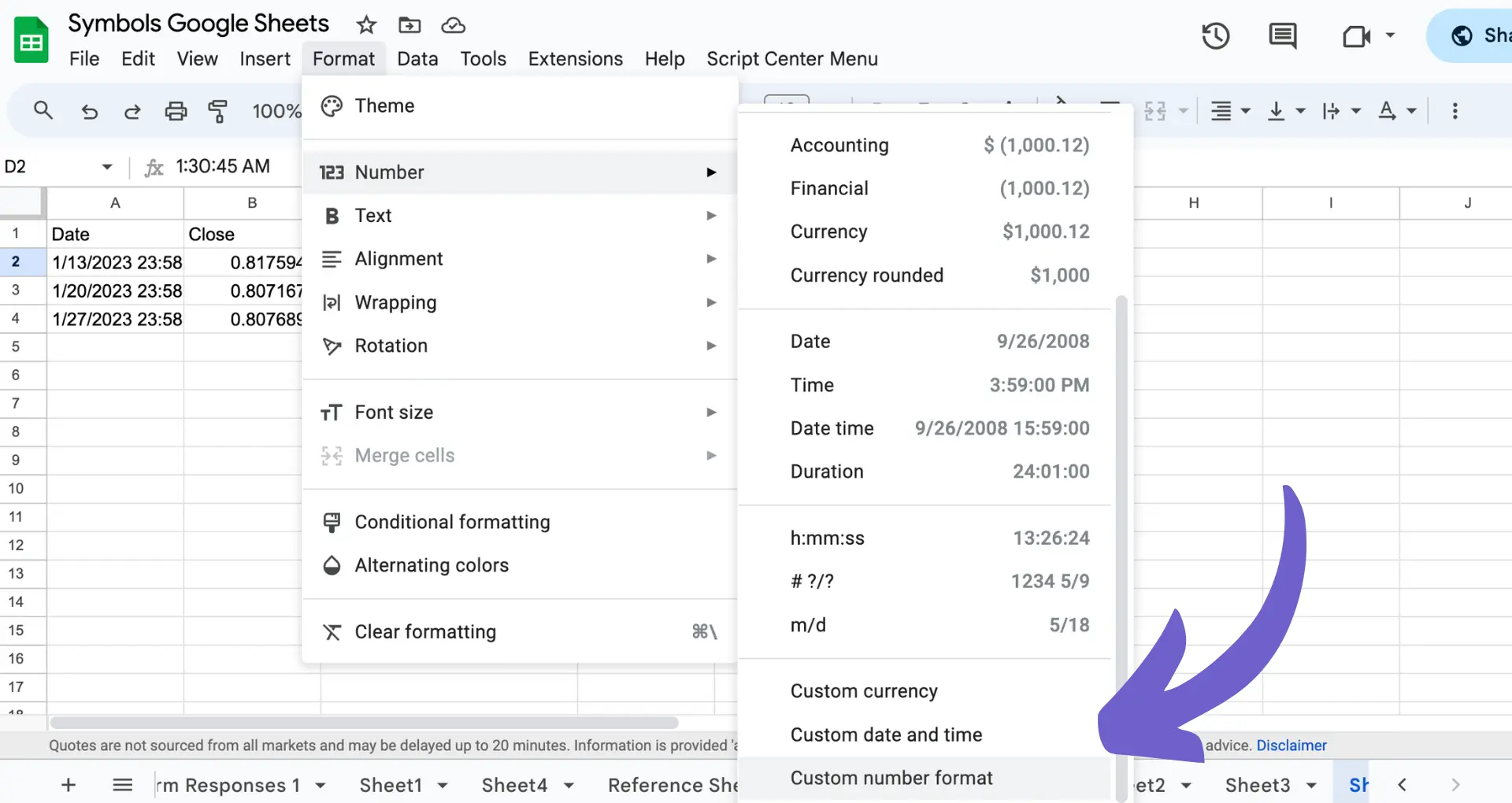This screenshot has width=1512, height=803.
Task: Open the Meet camera dropdown arrow
Action: point(1390,35)
